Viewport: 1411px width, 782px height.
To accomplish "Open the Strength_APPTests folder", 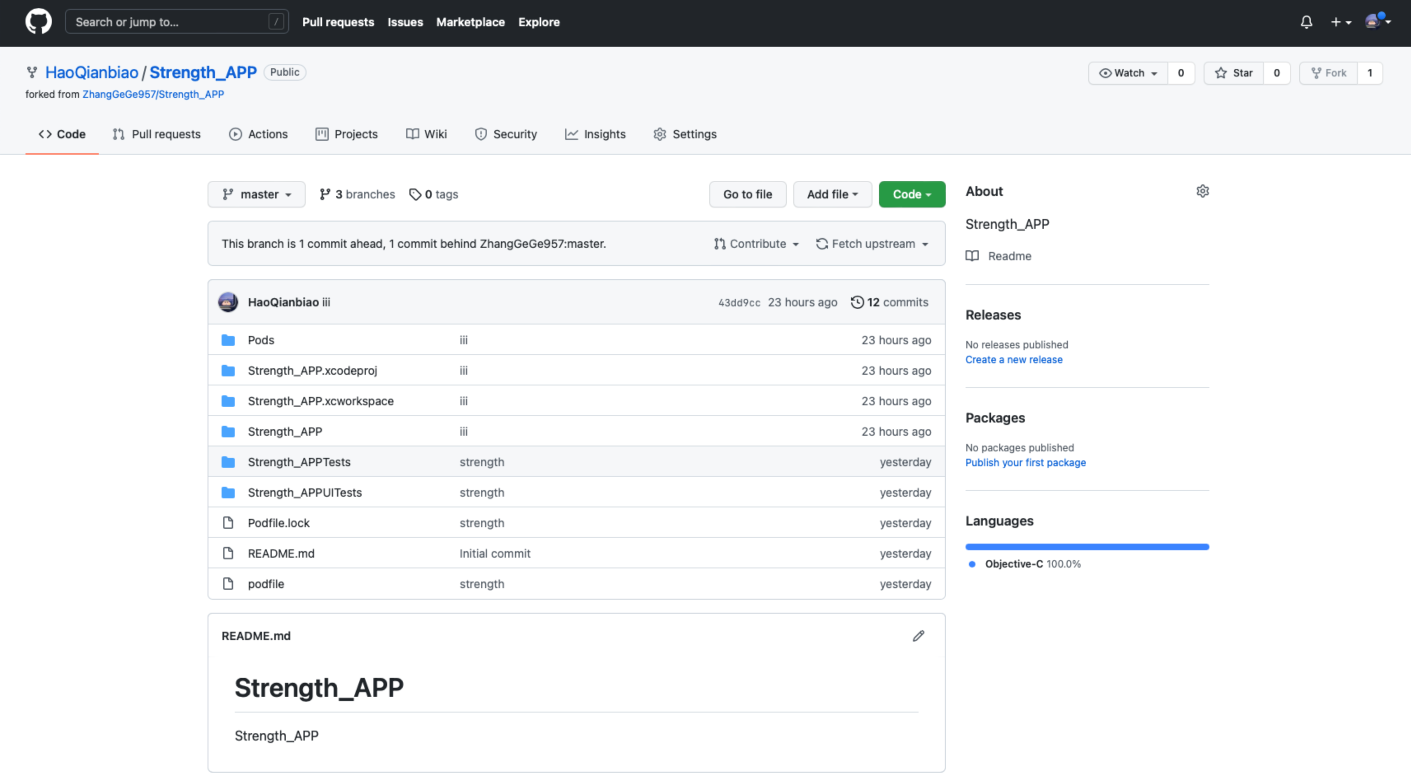I will point(299,462).
